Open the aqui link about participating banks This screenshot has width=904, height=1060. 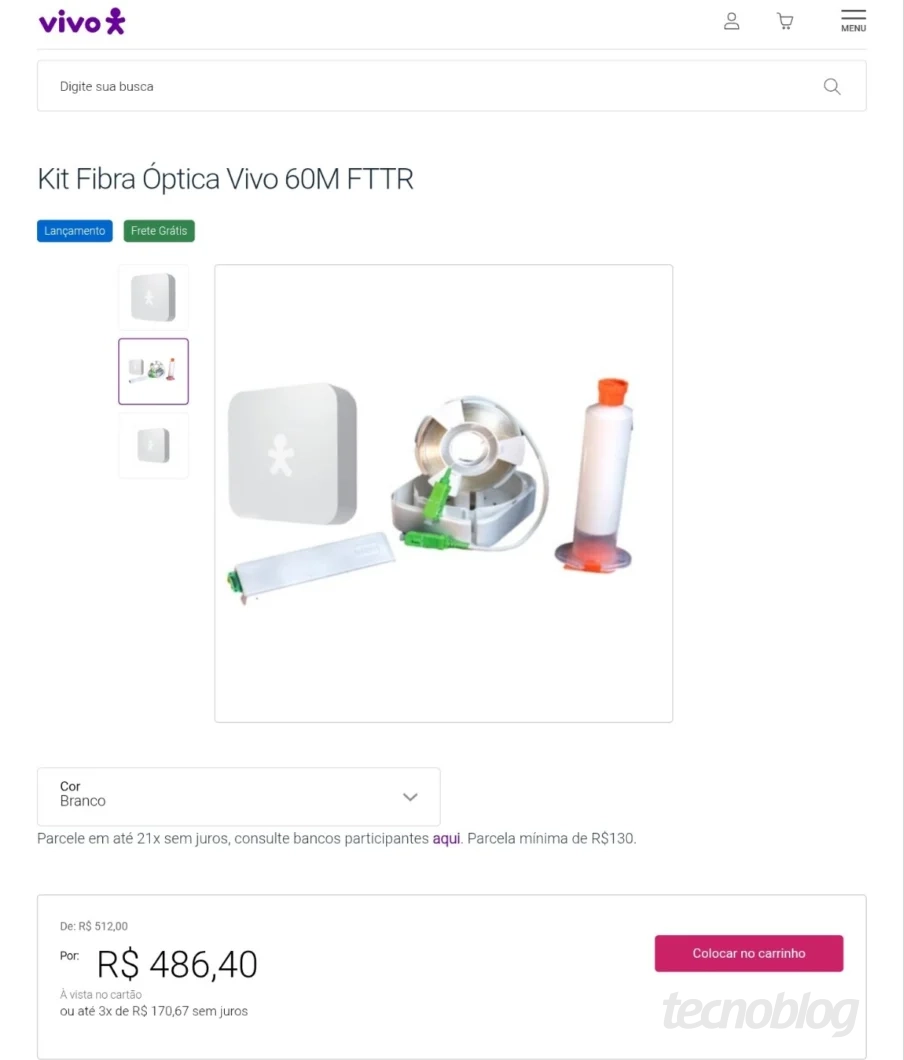(445, 838)
